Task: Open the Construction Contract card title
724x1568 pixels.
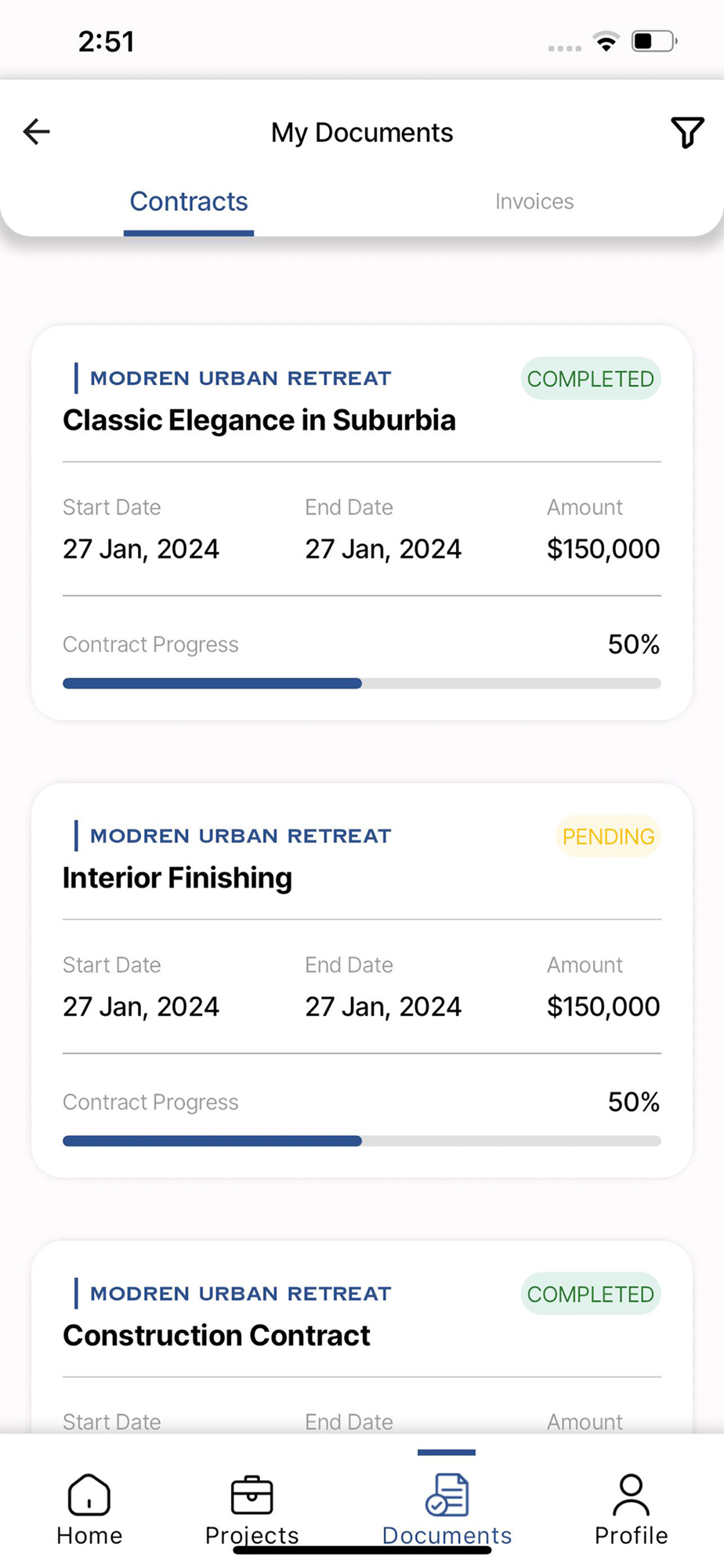Action: point(217,1335)
